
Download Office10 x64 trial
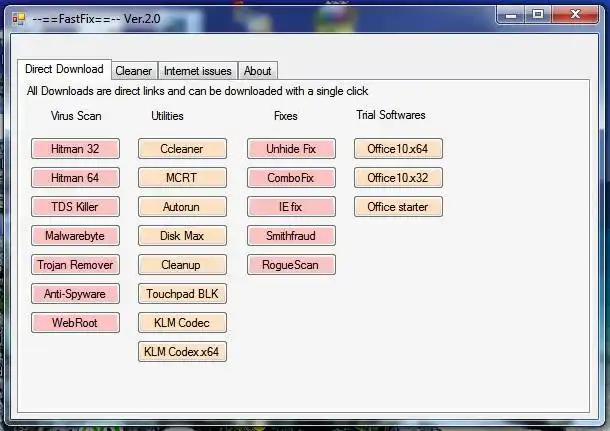(x=398, y=149)
